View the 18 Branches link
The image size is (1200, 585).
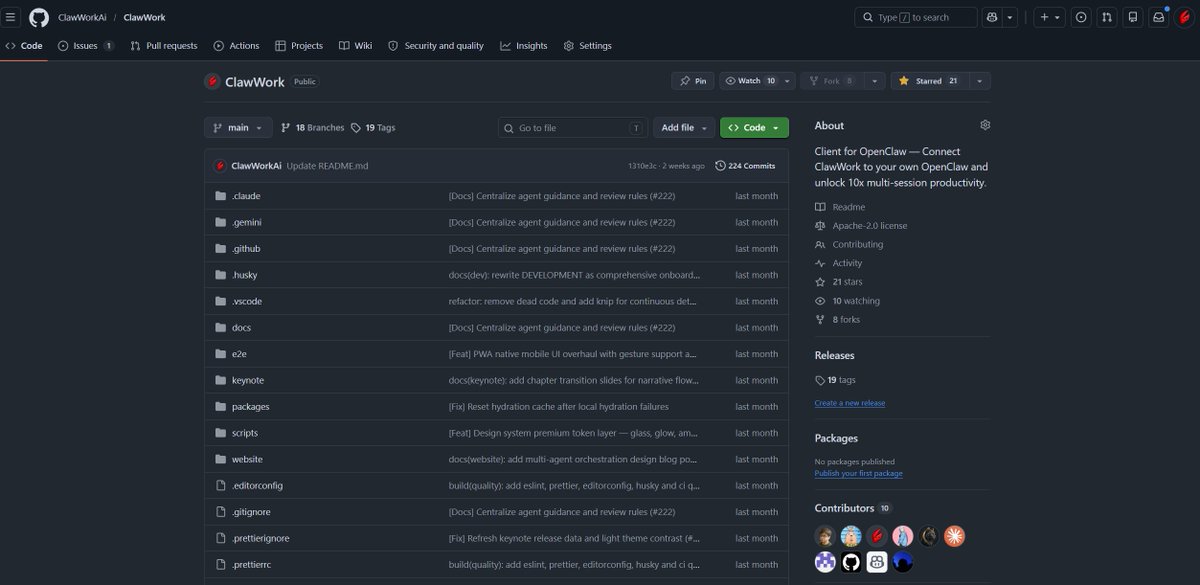tap(312, 128)
